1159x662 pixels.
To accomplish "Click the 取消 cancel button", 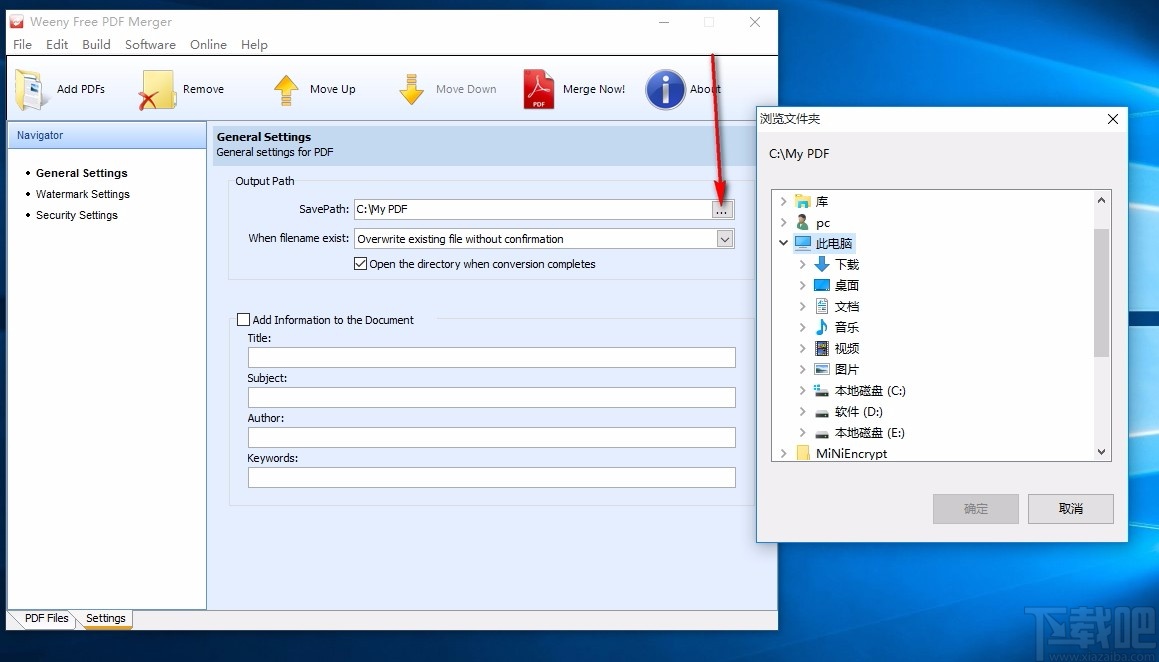I will coord(1070,508).
